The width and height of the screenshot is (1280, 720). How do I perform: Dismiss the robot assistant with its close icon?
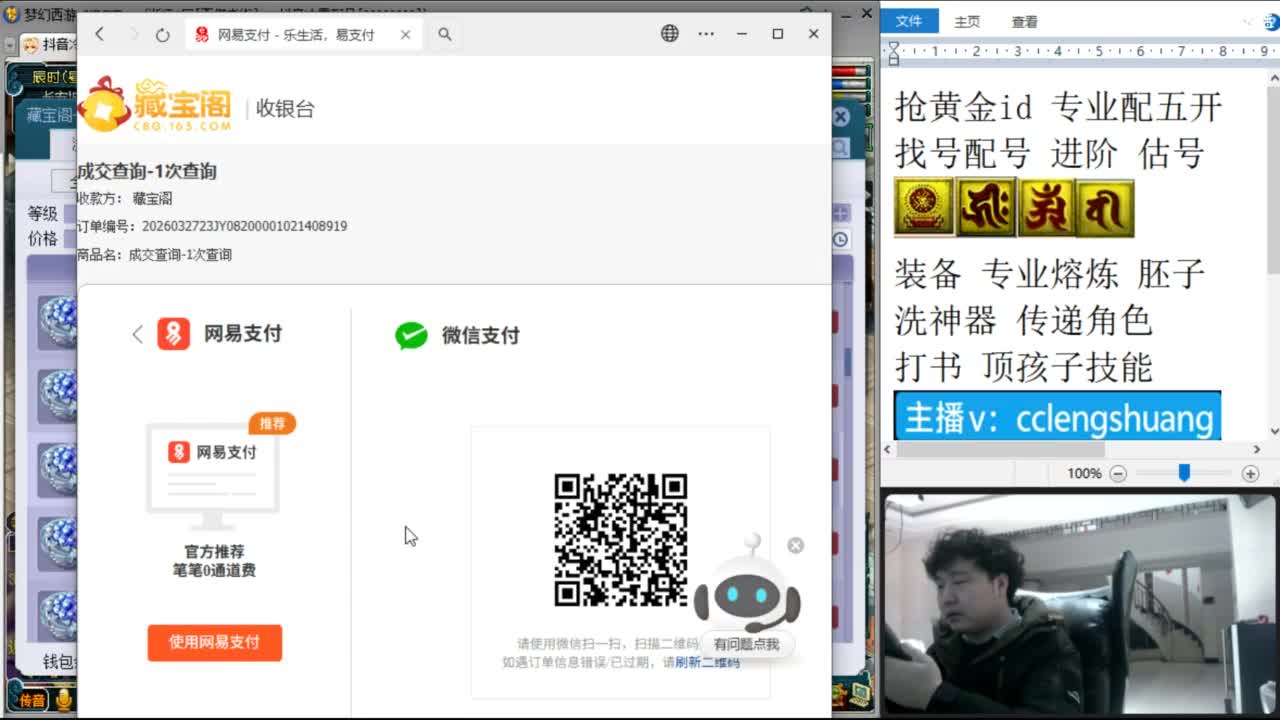[x=795, y=545]
